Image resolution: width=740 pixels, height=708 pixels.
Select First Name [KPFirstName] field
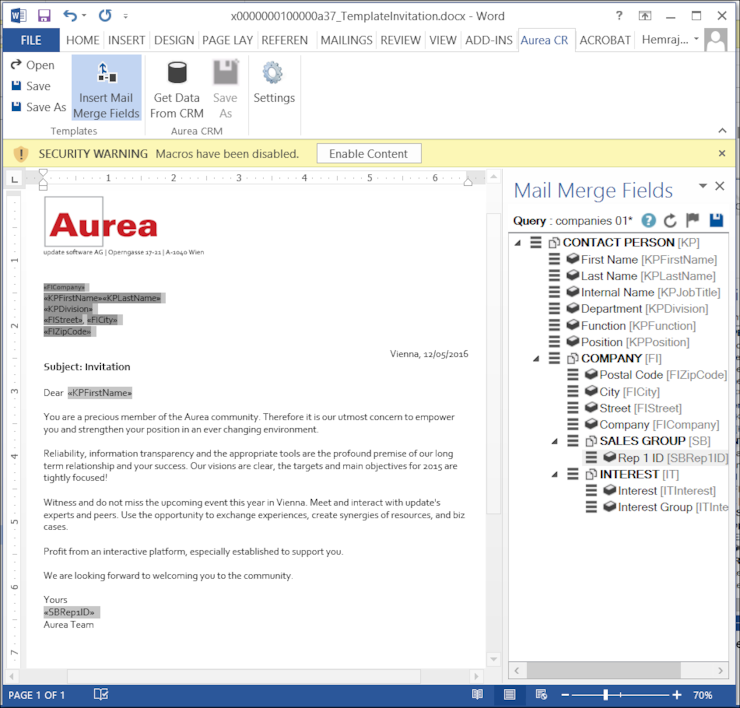[648, 259]
